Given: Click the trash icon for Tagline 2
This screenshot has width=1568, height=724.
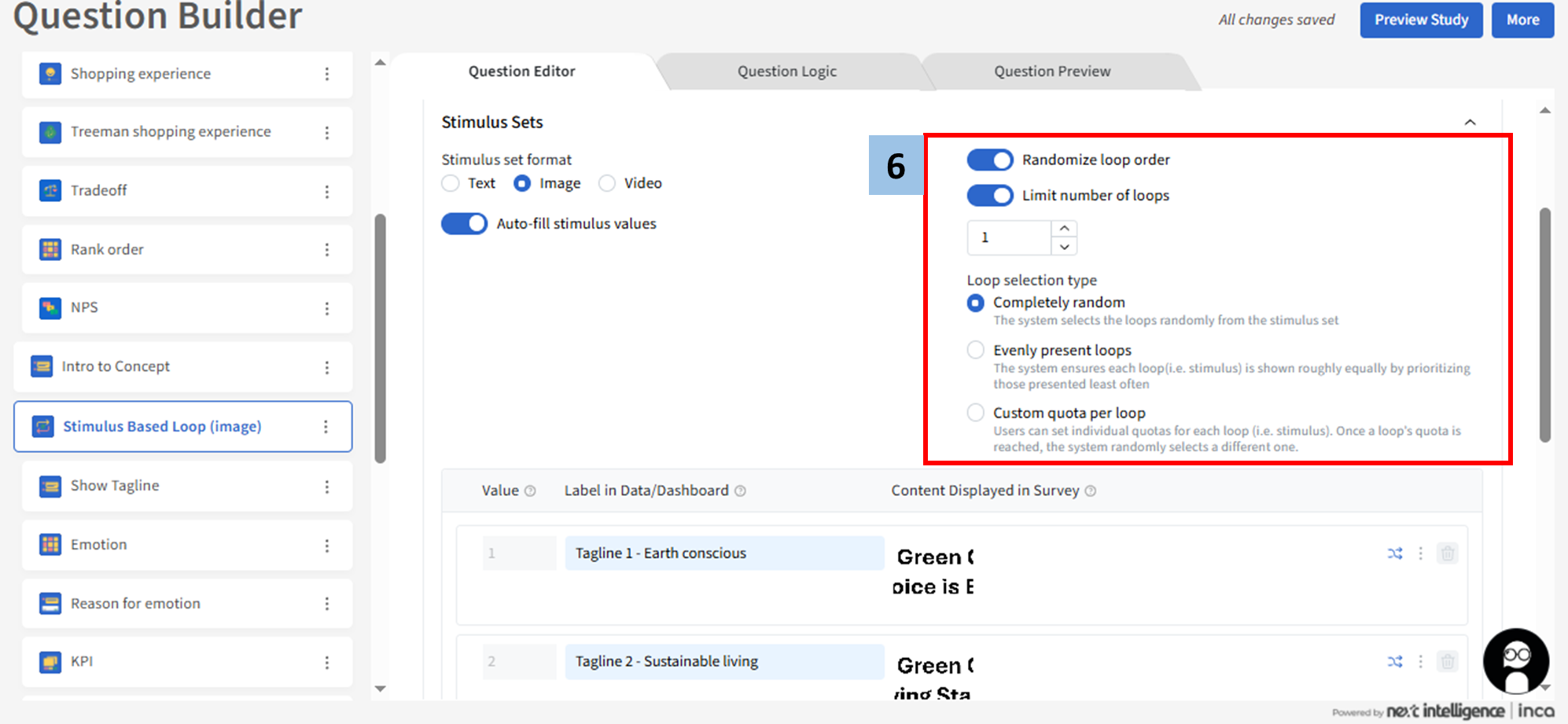Looking at the screenshot, I should click(1447, 662).
